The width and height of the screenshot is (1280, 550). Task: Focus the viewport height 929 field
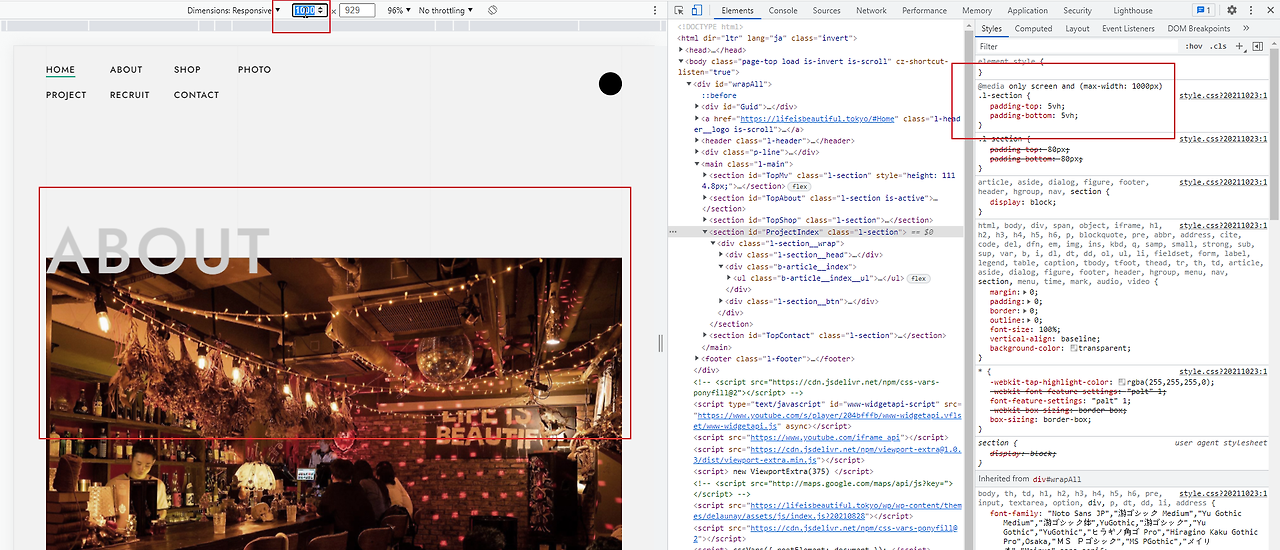357,10
